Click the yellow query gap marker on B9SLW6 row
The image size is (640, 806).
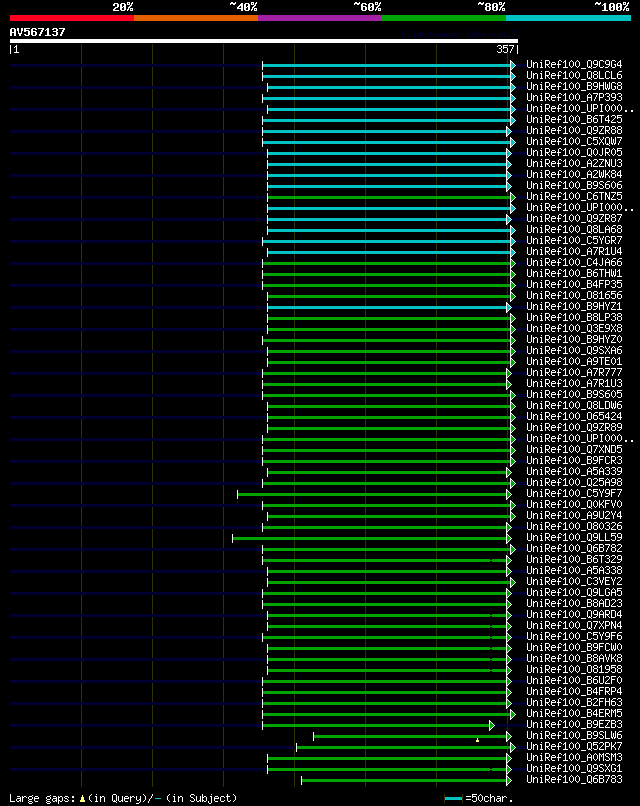[478, 740]
